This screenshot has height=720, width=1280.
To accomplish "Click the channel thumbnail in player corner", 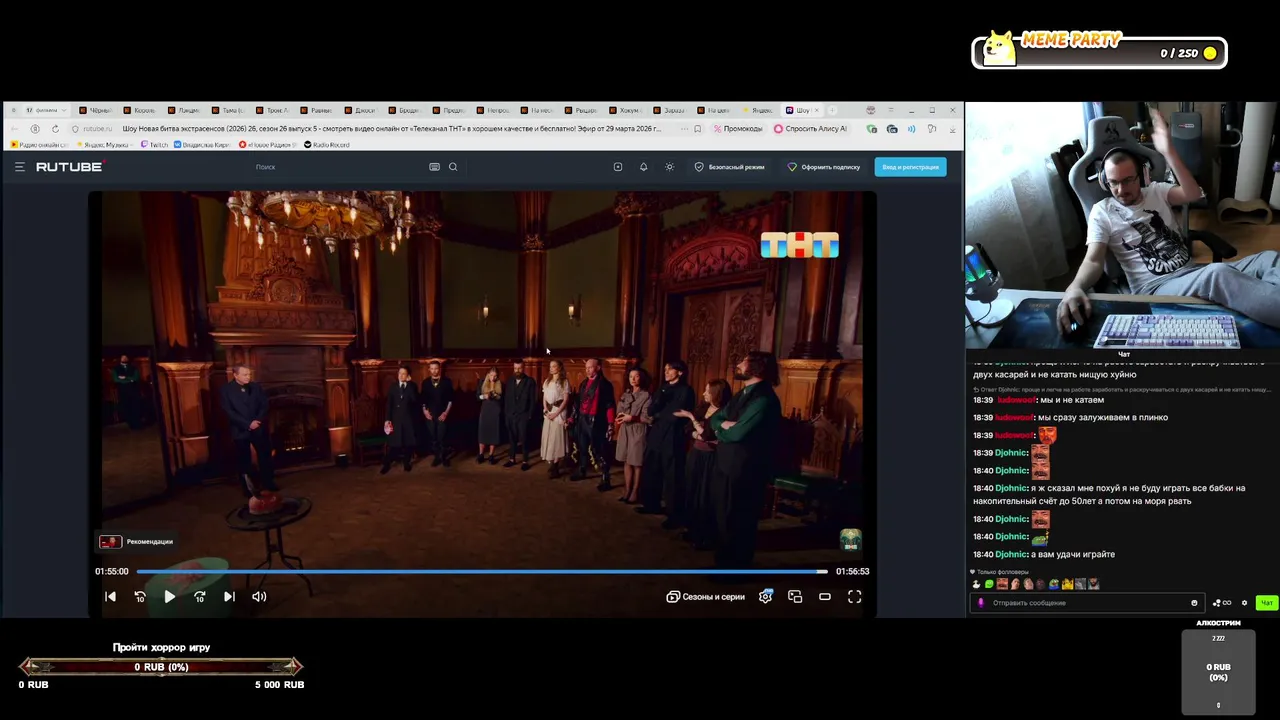I will coord(850,540).
